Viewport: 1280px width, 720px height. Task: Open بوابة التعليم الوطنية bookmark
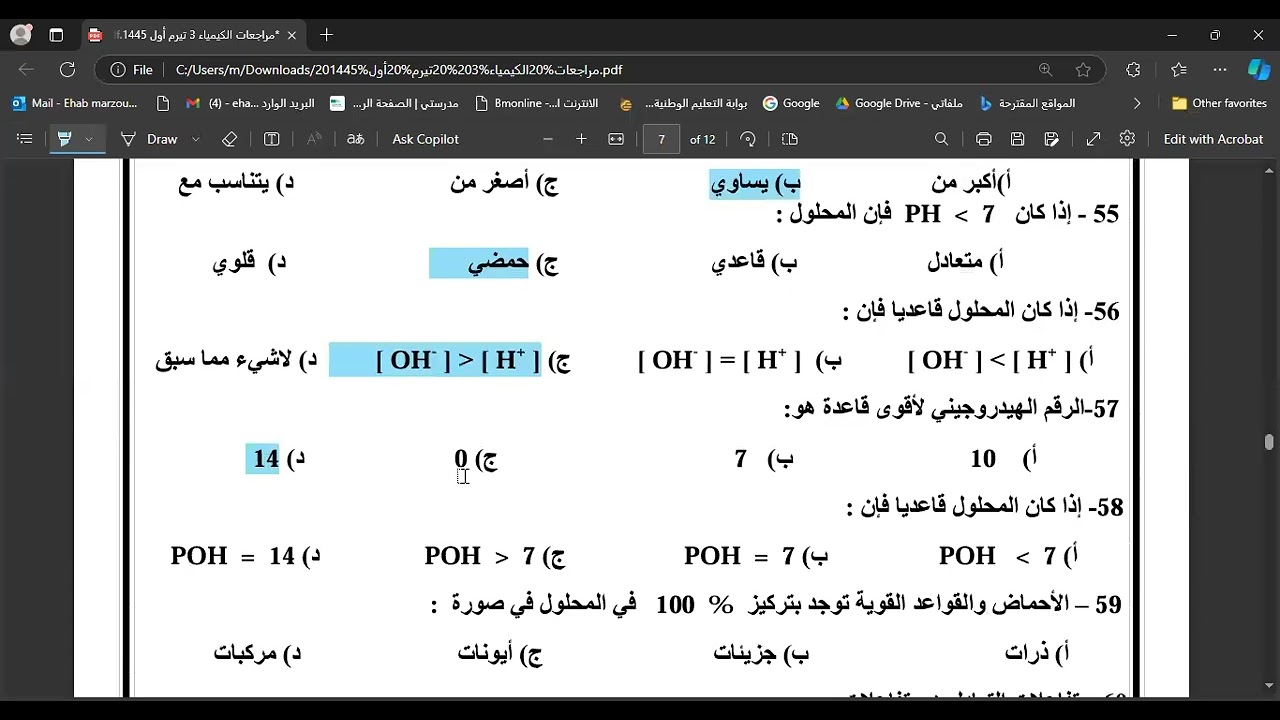[x=684, y=103]
